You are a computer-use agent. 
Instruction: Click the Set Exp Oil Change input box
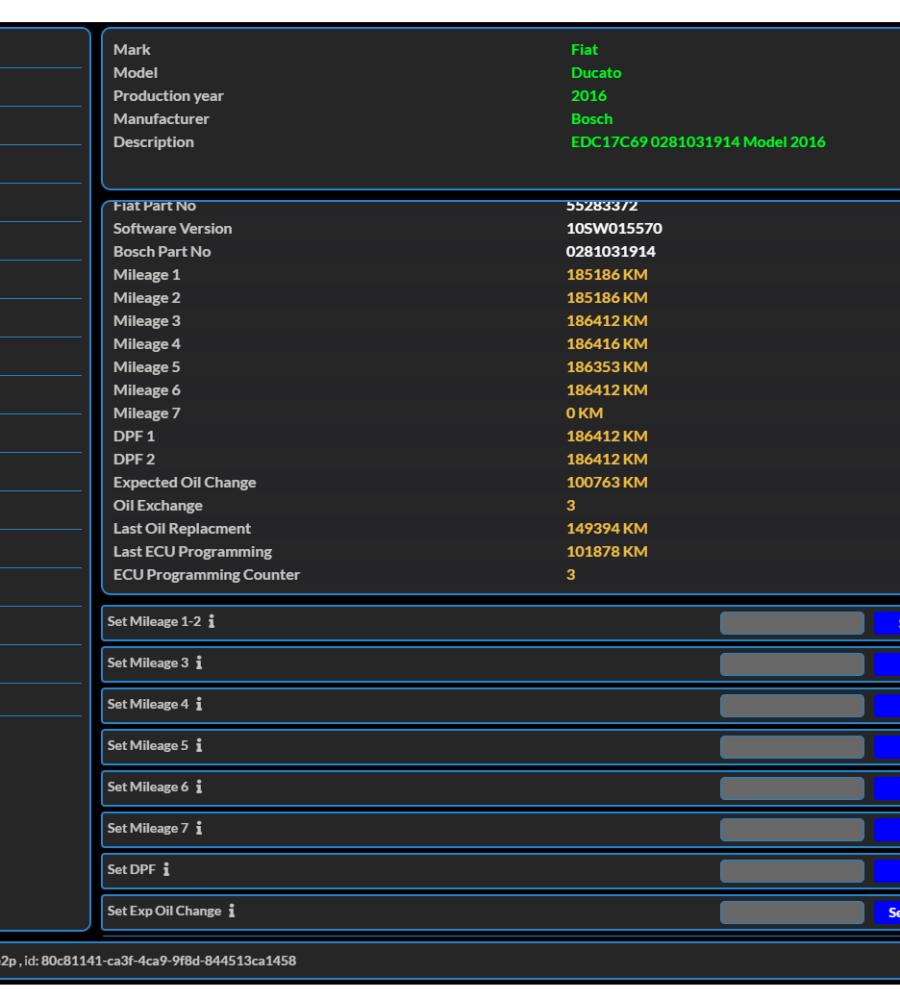tap(791, 912)
